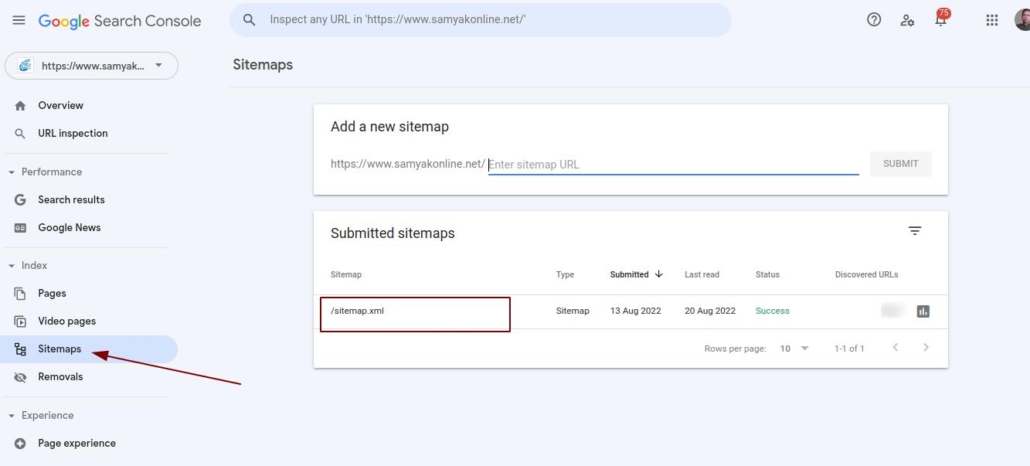Click the Removals hidden-eye icon
Image resolution: width=1030 pixels, height=466 pixels.
(20, 377)
